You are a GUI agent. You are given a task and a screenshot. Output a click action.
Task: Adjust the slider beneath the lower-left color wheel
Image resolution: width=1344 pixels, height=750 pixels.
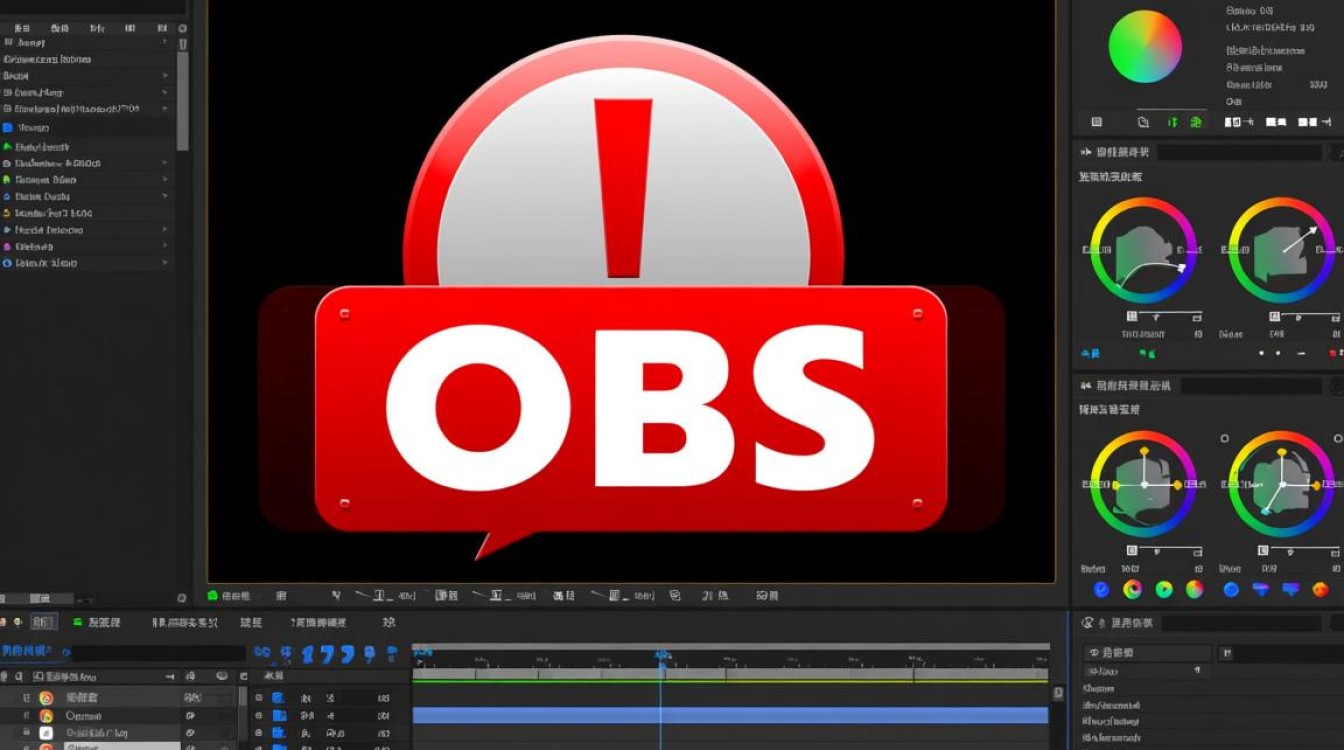coord(1164,551)
